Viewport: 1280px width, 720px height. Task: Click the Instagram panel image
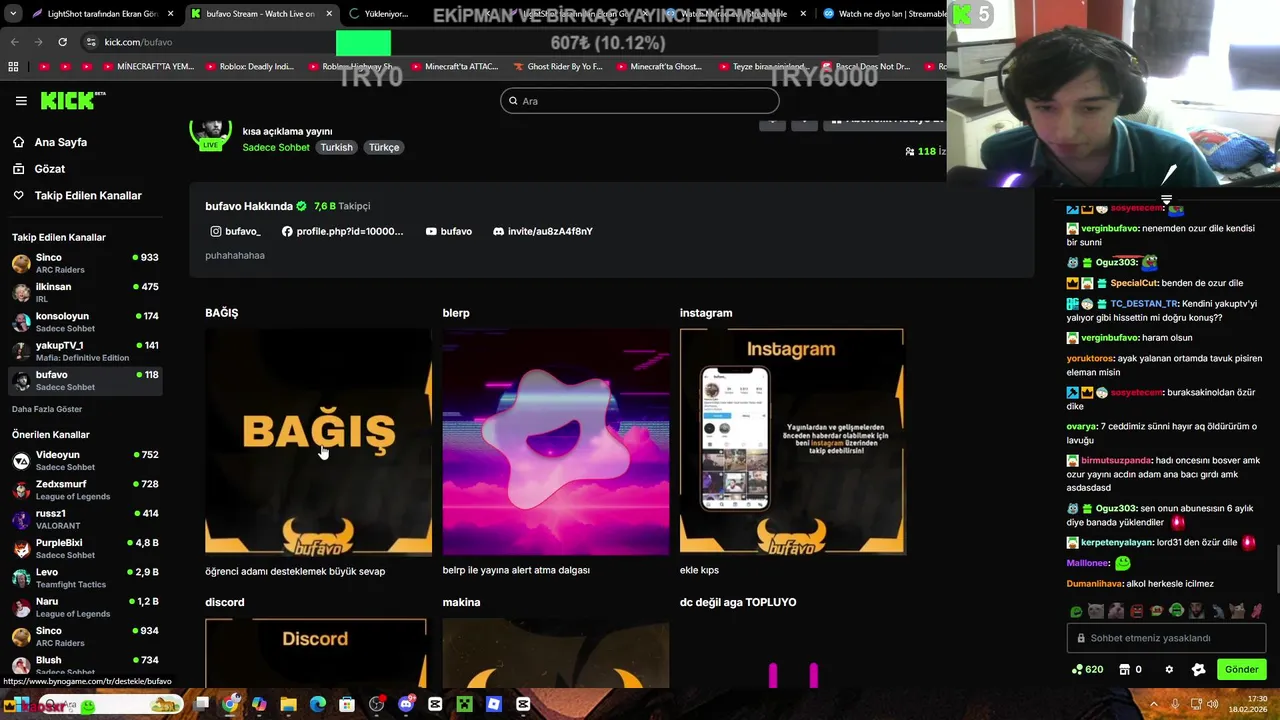pos(792,442)
